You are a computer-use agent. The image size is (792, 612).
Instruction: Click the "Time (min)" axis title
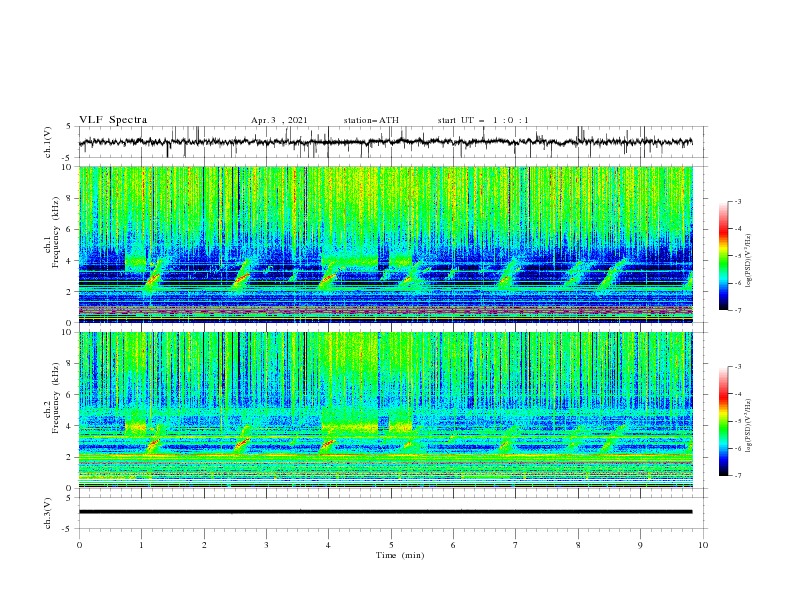[400, 555]
